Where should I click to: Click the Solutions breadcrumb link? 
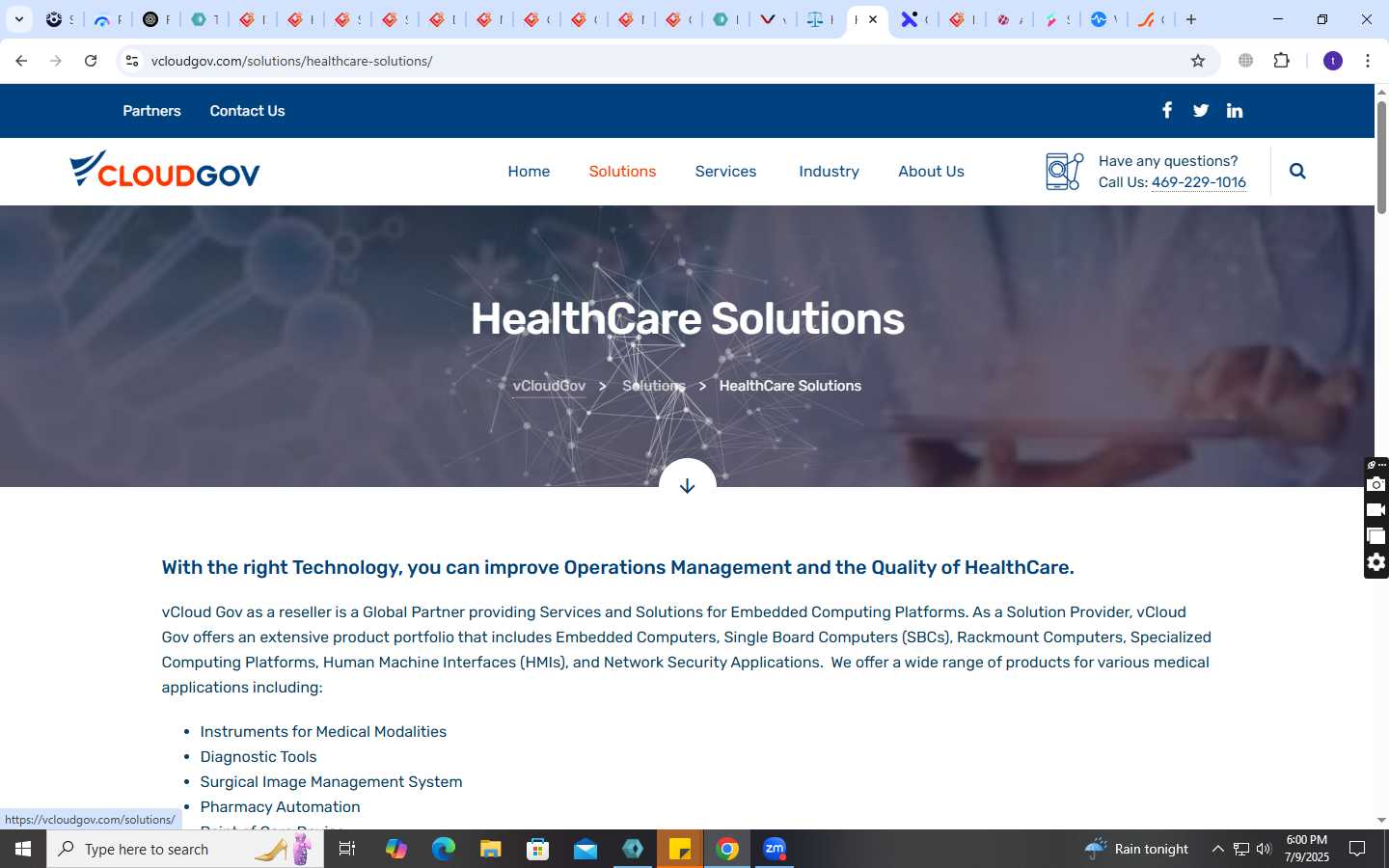tap(654, 386)
